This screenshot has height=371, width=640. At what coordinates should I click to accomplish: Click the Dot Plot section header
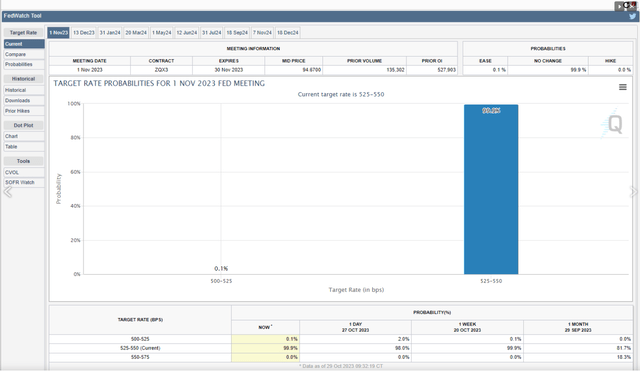tap(24, 125)
